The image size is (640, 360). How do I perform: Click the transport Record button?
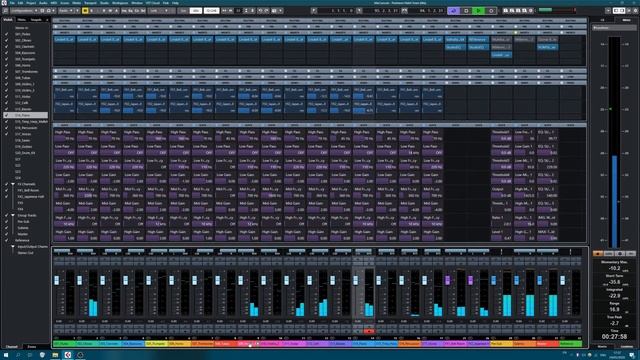coord(491,11)
